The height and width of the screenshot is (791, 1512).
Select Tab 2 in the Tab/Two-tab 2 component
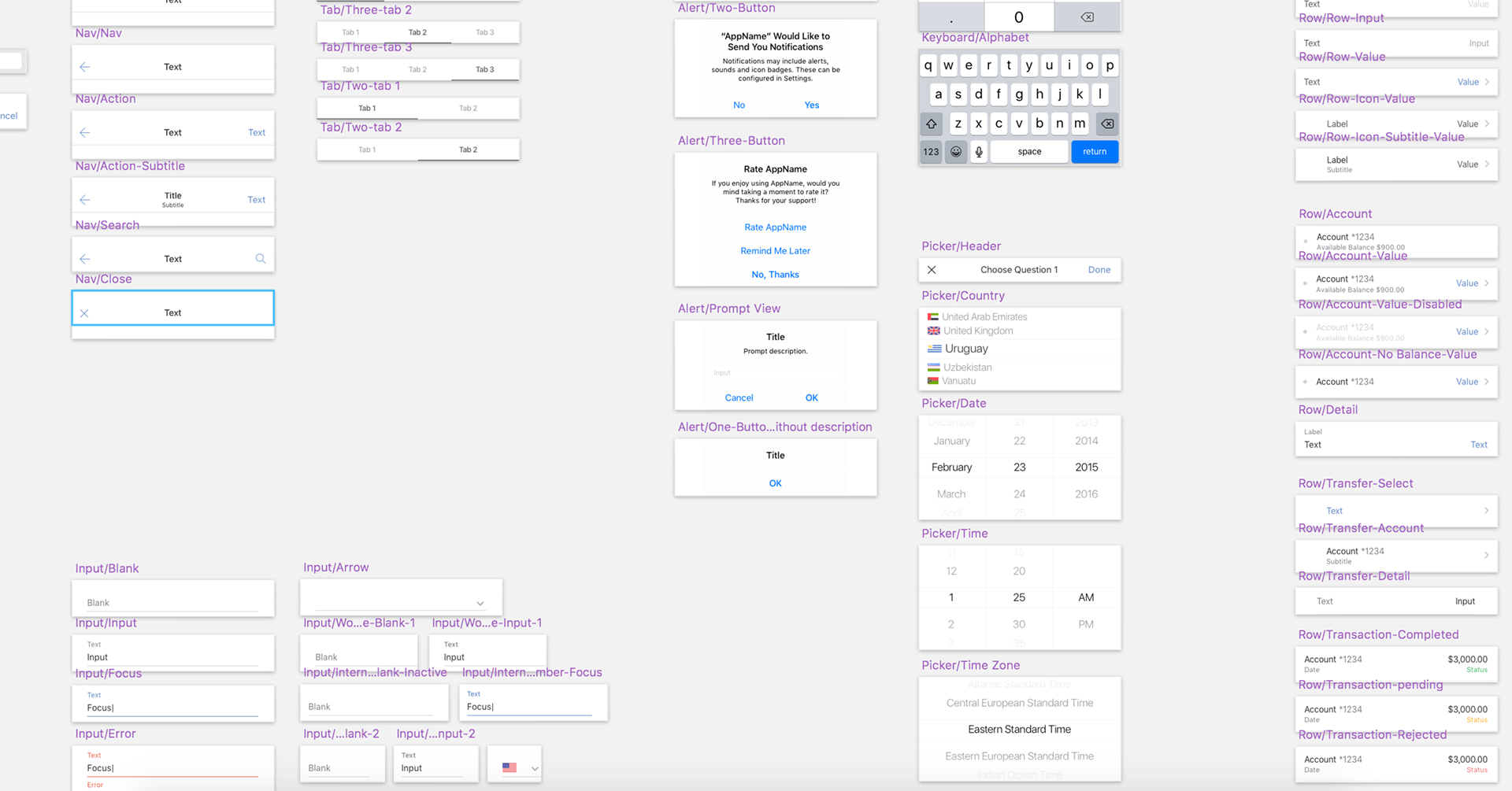click(468, 150)
